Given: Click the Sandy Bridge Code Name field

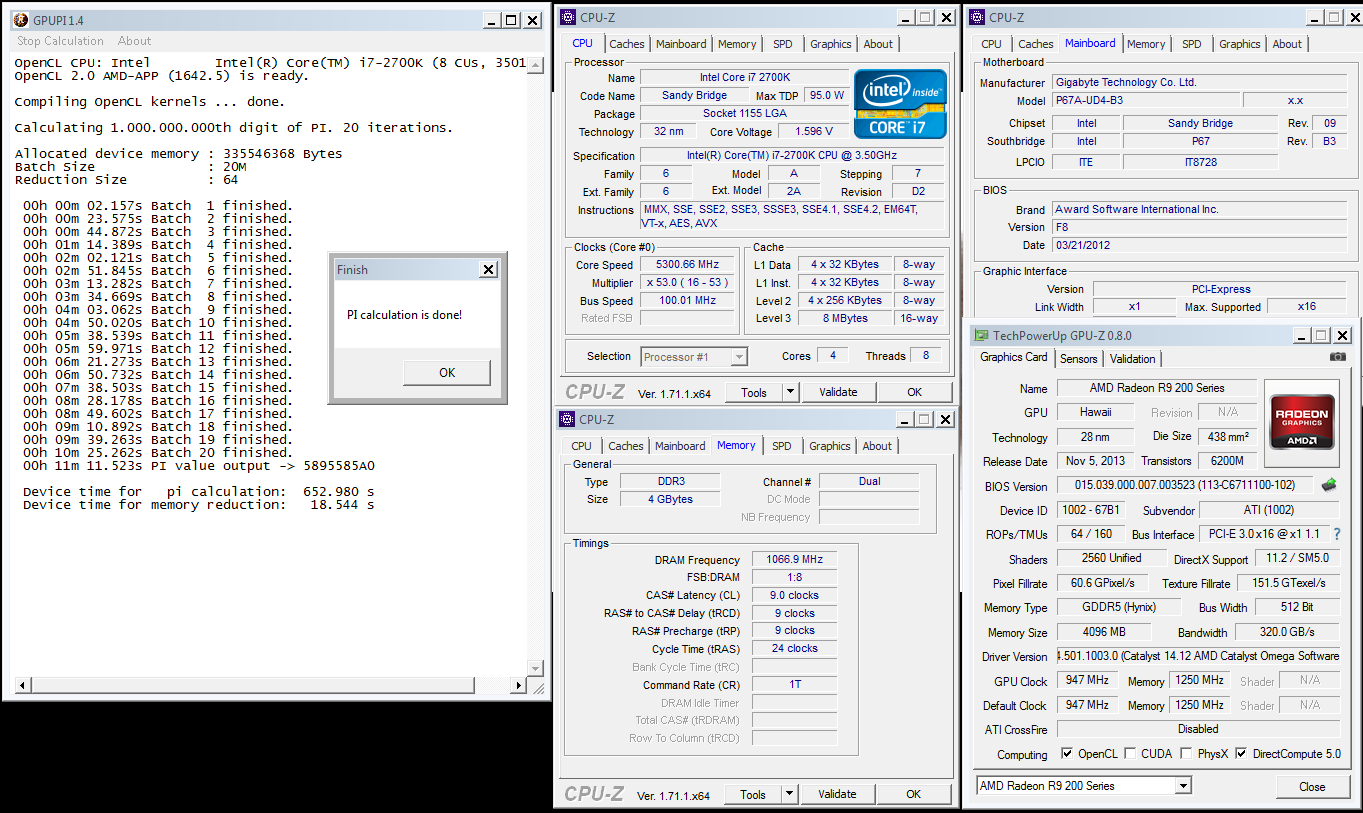Looking at the screenshot, I should tap(695, 96).
